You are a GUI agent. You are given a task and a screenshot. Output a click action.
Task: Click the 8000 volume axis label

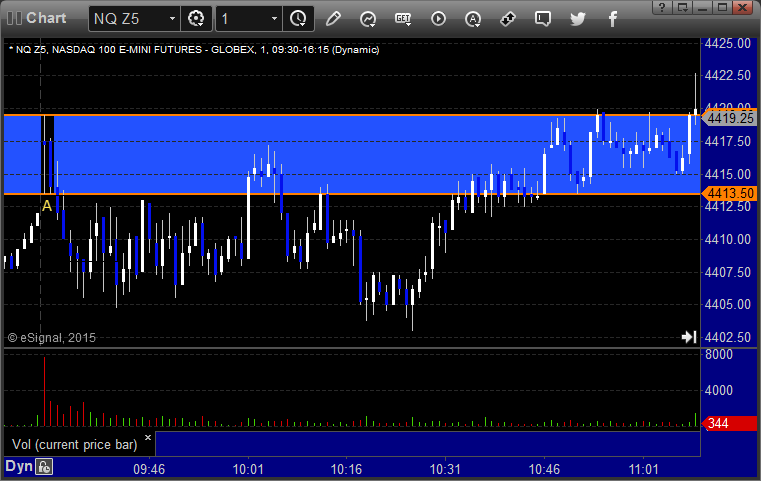719,354
